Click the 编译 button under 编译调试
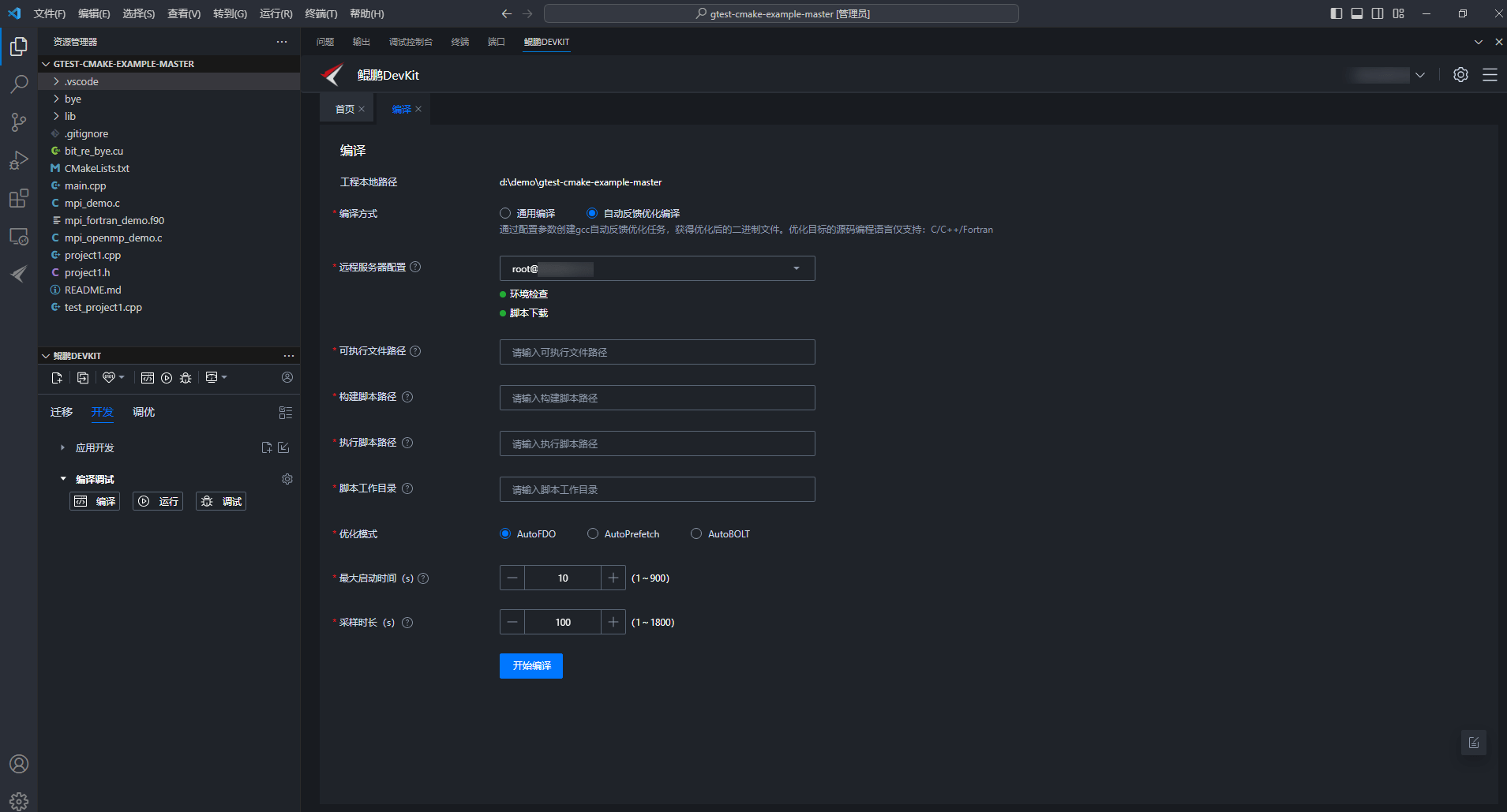 95,501
